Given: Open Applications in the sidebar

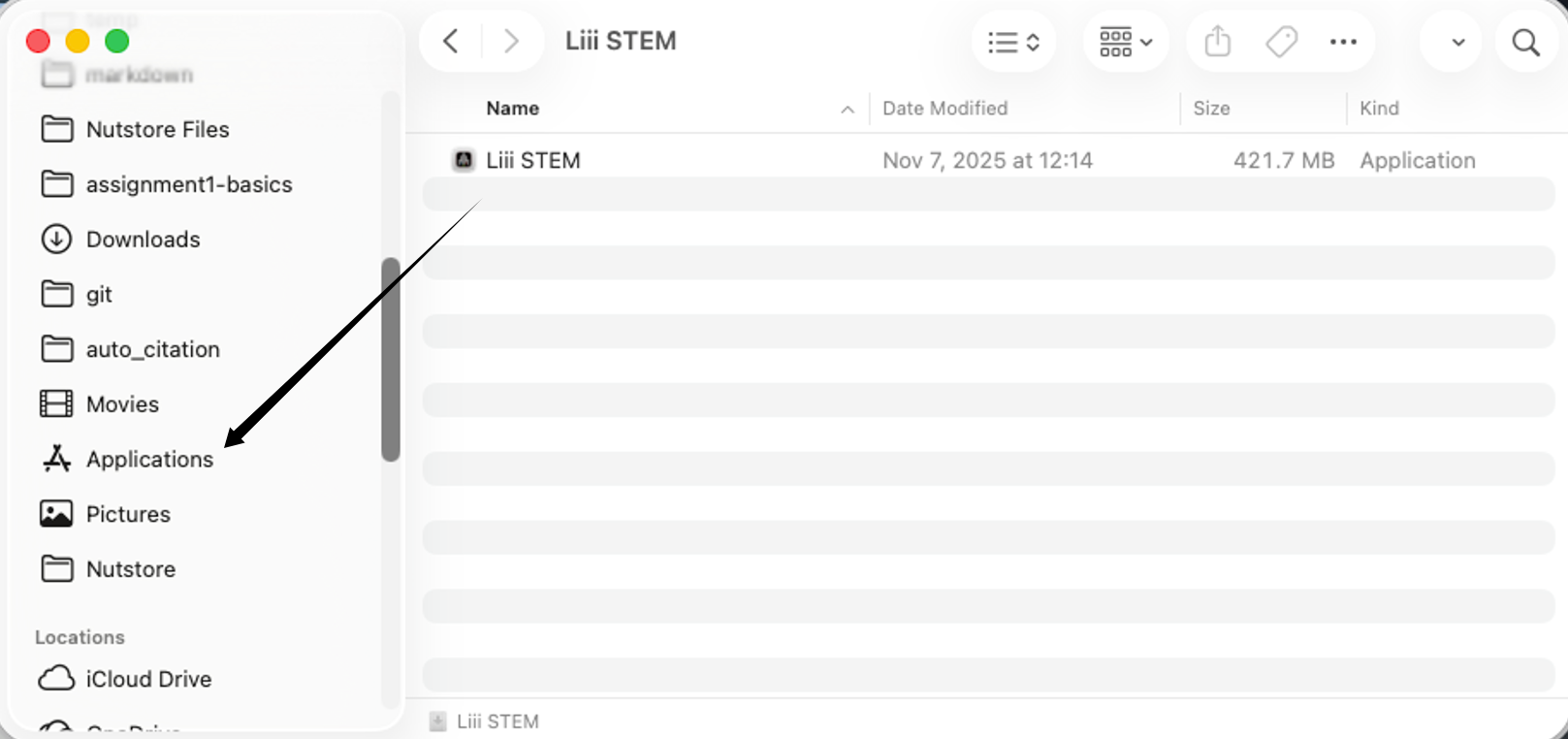Looking at the screenshot, I should click(149, 459).
